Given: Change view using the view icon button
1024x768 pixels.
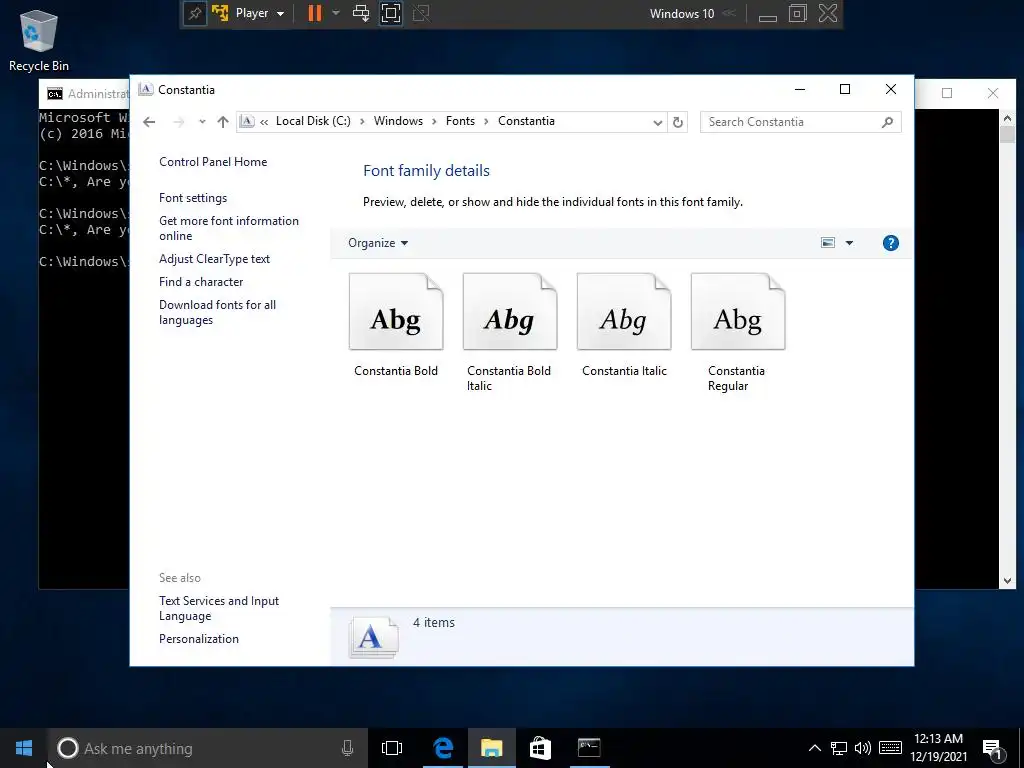Looking at the screenshot, I should pos(827,243).
